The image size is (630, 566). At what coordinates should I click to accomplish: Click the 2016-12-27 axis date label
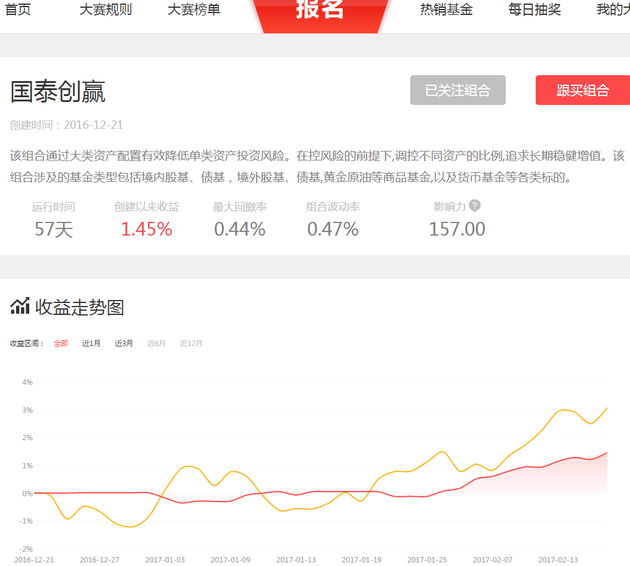coord(99,560)
